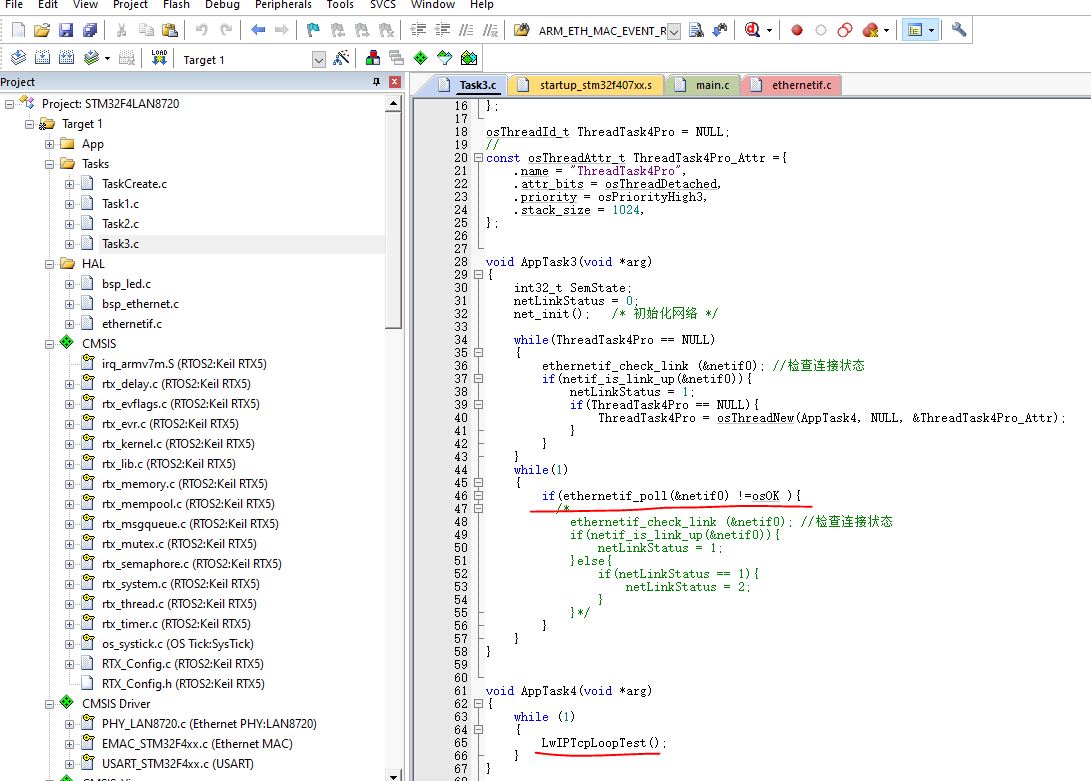1091x781 pixels.
Task: Insert a bookmark using the blue flag icon
Action: [x=313, y=30]
